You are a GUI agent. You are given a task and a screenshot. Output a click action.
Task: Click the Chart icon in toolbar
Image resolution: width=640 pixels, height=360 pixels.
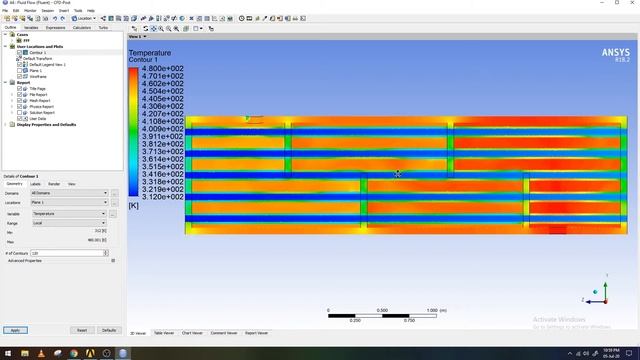click(x=214, y=18)
